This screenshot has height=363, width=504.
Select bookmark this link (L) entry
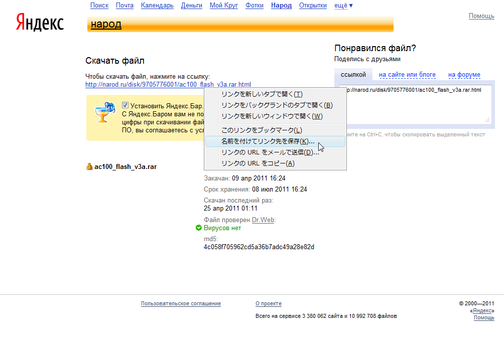tap(275, 130)
